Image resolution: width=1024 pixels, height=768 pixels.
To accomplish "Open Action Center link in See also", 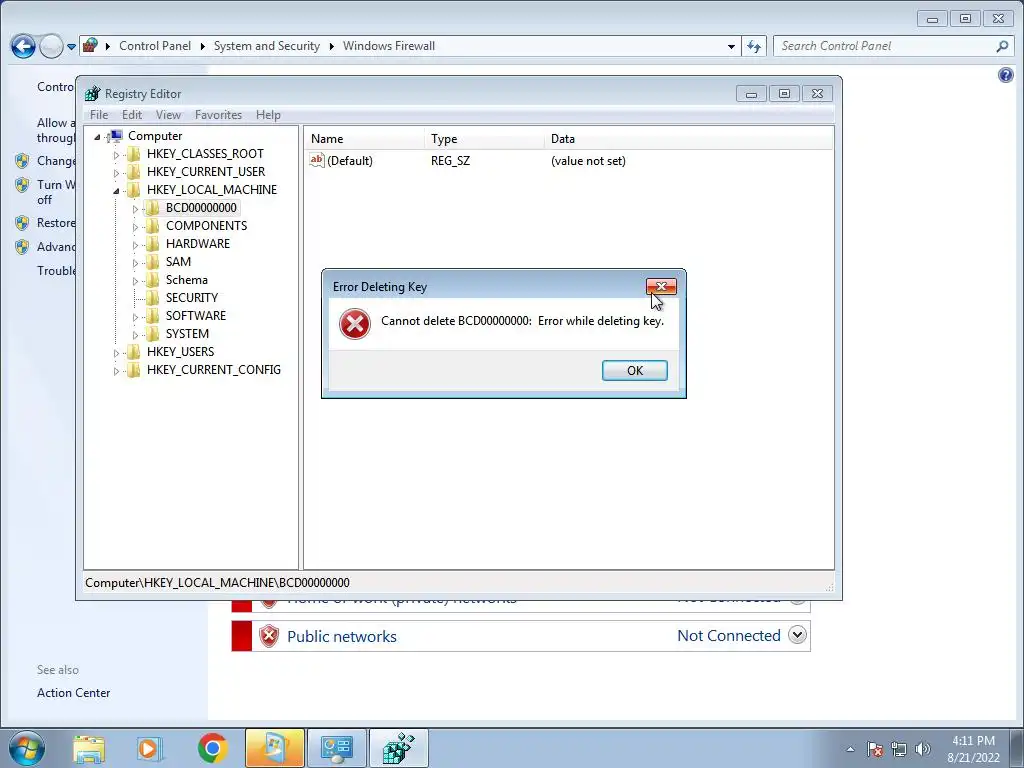I will tap(73, 693).
